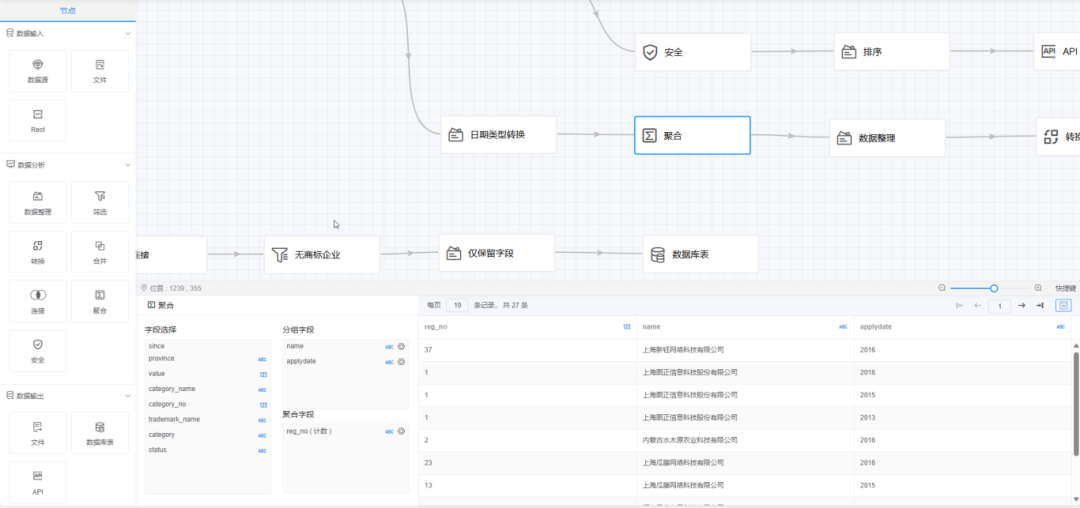
Task: Select the 数据库表 node on the canvas
Action: pyautogui.click(x=701, y=254)
